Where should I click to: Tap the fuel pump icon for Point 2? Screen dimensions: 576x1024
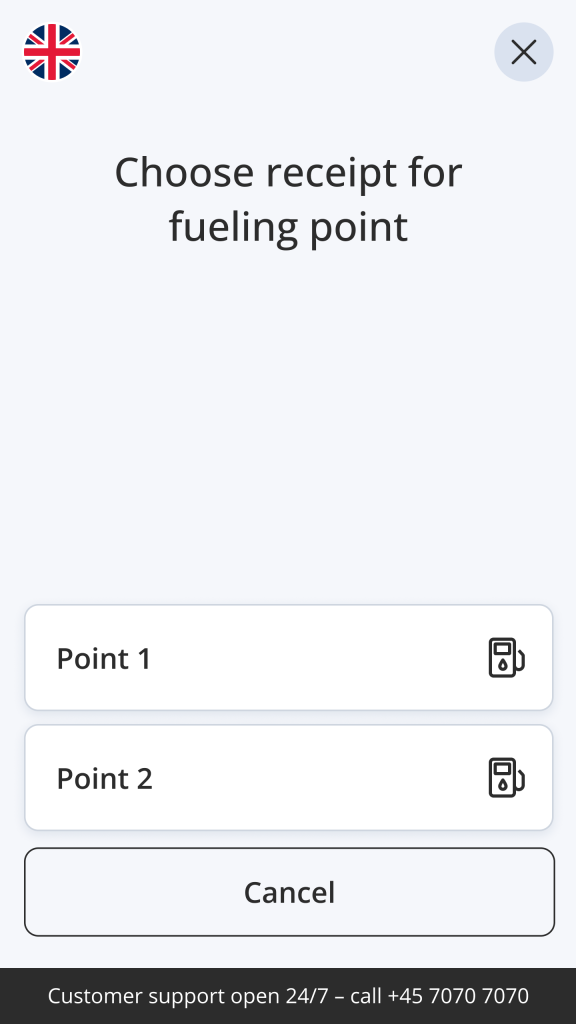[507, 778]
